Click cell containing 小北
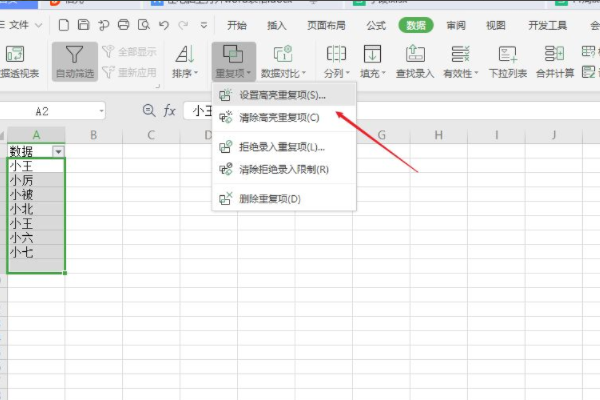This screenshot has height=400, width=600. click(36, 209)
